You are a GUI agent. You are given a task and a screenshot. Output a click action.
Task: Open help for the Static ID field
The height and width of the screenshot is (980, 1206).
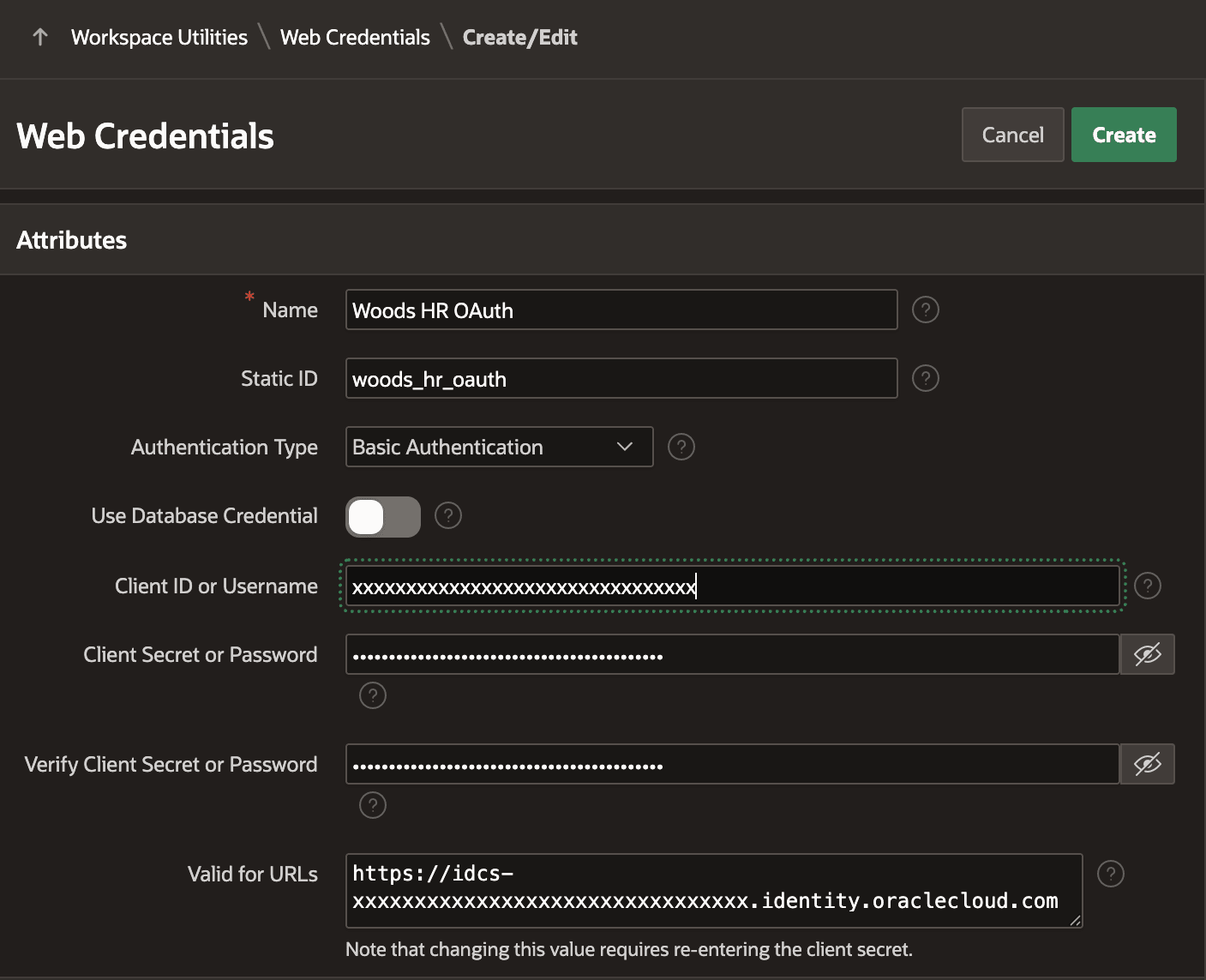pos(925,378)
